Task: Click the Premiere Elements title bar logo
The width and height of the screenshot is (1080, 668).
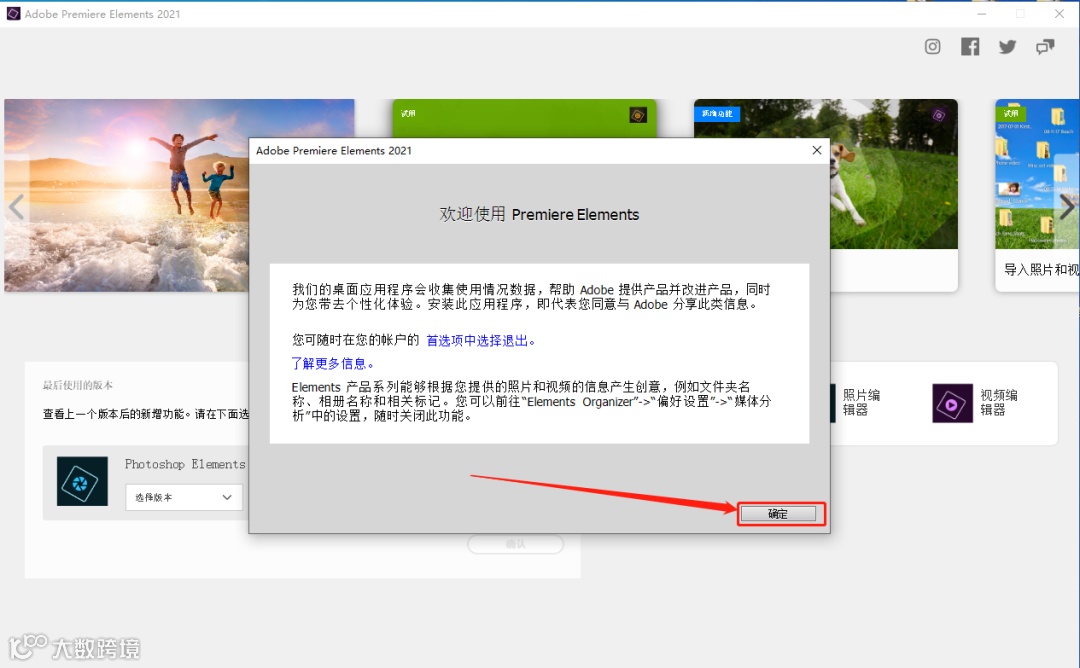Action: tap(13, 13)
